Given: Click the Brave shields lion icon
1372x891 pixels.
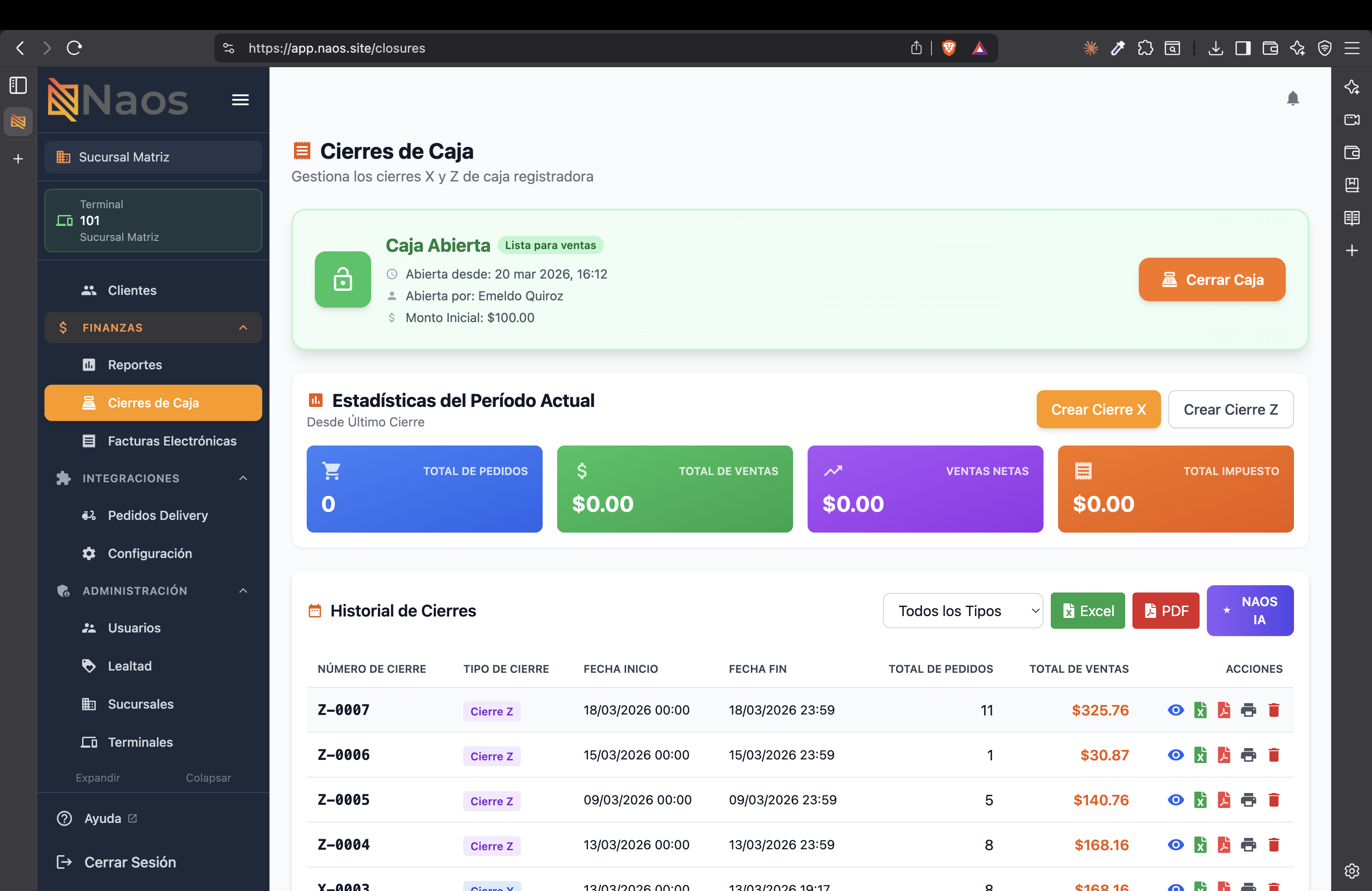Looking at the screenshot, I should (x=949, y=48).
